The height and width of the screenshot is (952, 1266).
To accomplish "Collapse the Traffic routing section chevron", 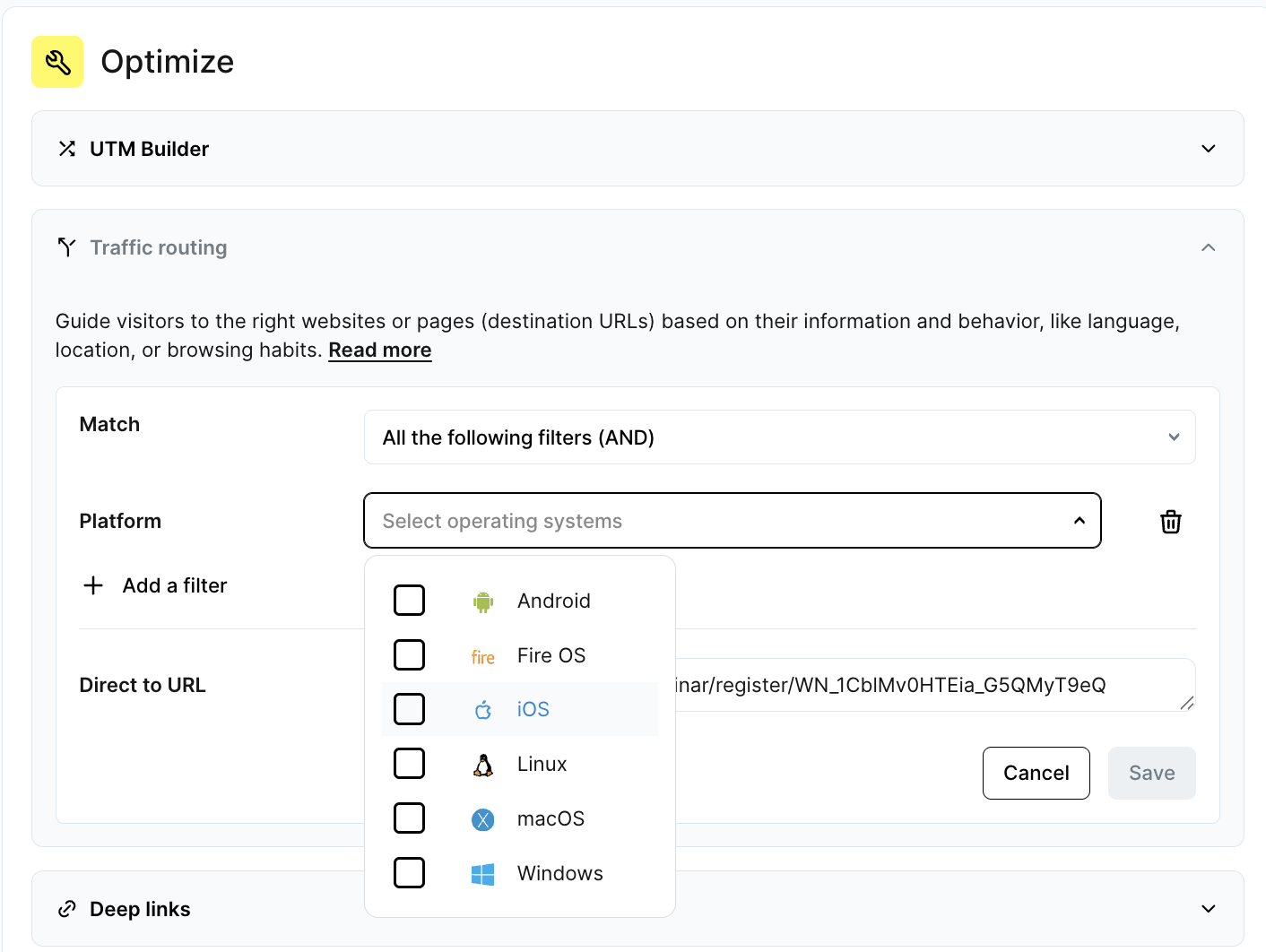I will (1208, 247).
